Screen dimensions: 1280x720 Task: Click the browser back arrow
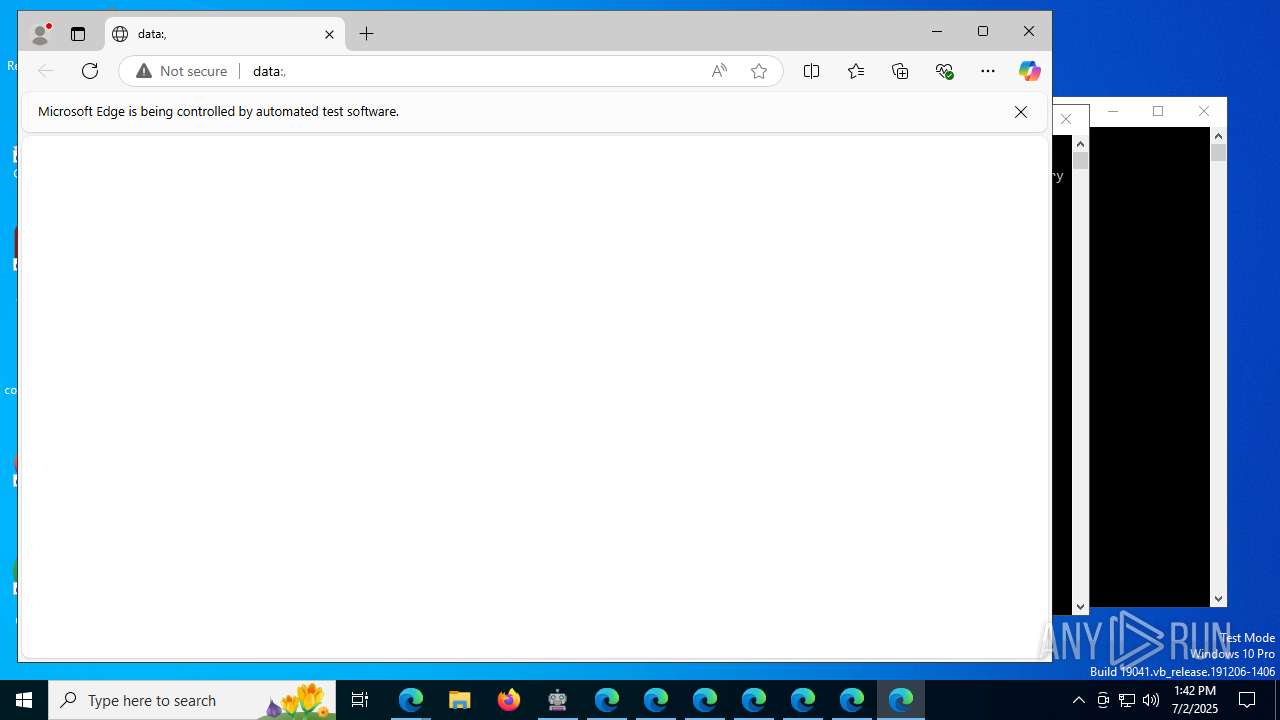(45, 71)
